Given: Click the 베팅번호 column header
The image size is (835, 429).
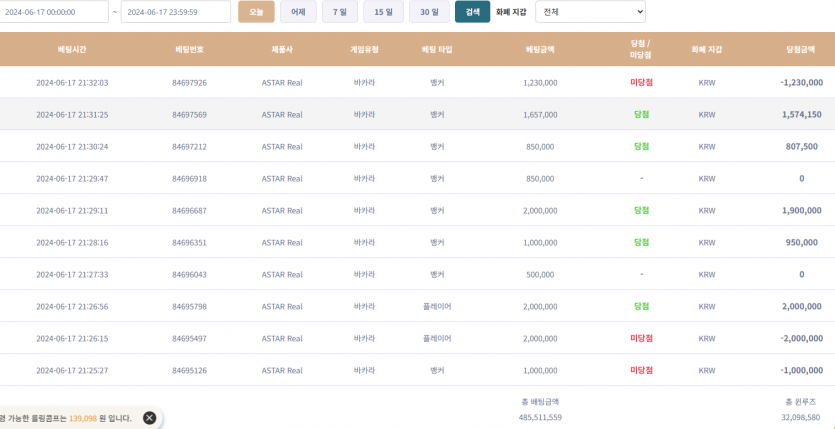Looking at the screenshot, I should click(x=190, y=50).
